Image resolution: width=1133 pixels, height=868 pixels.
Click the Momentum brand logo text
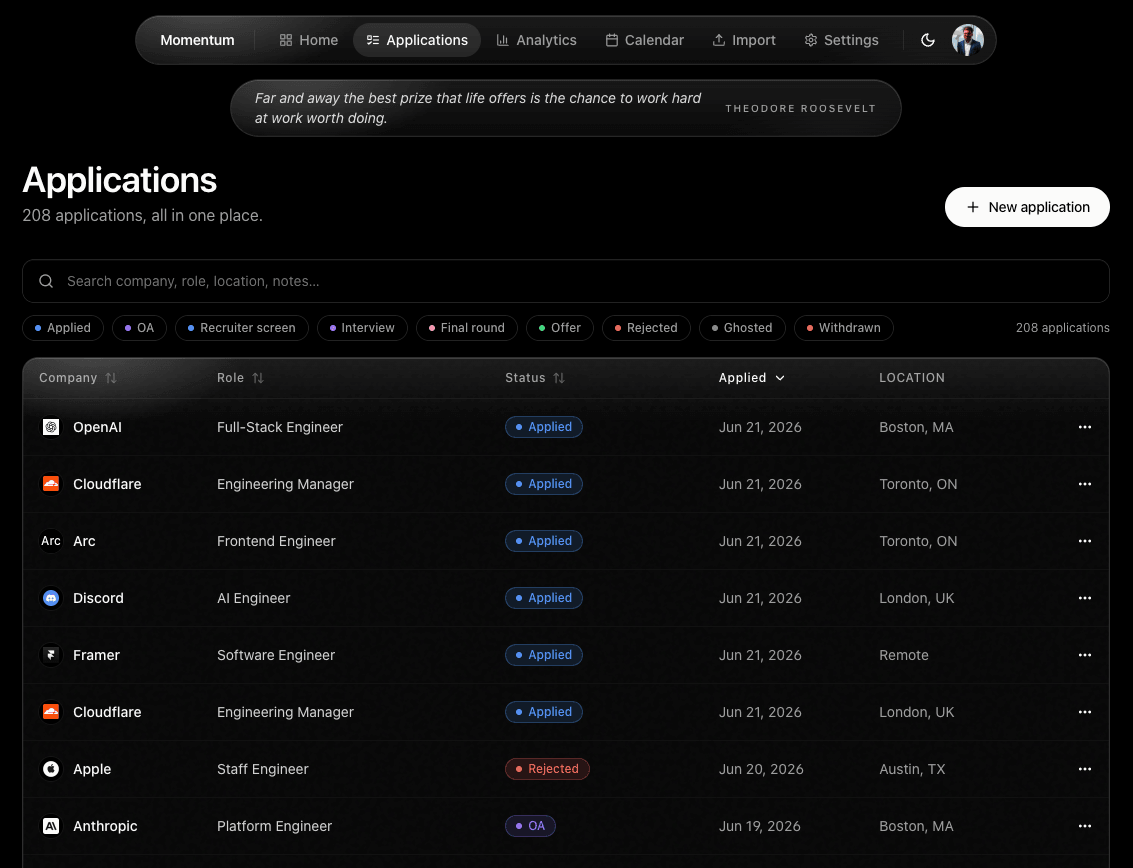click(197, 40)
